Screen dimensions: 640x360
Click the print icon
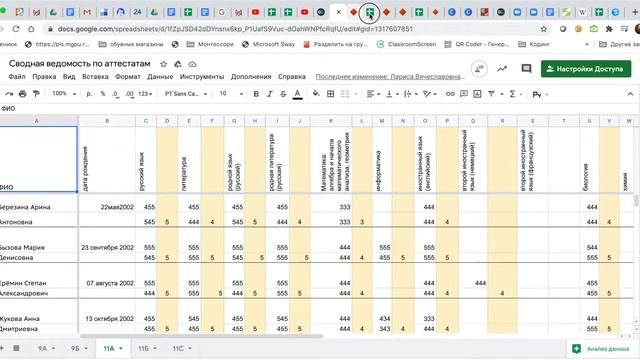tap(22, 94)
